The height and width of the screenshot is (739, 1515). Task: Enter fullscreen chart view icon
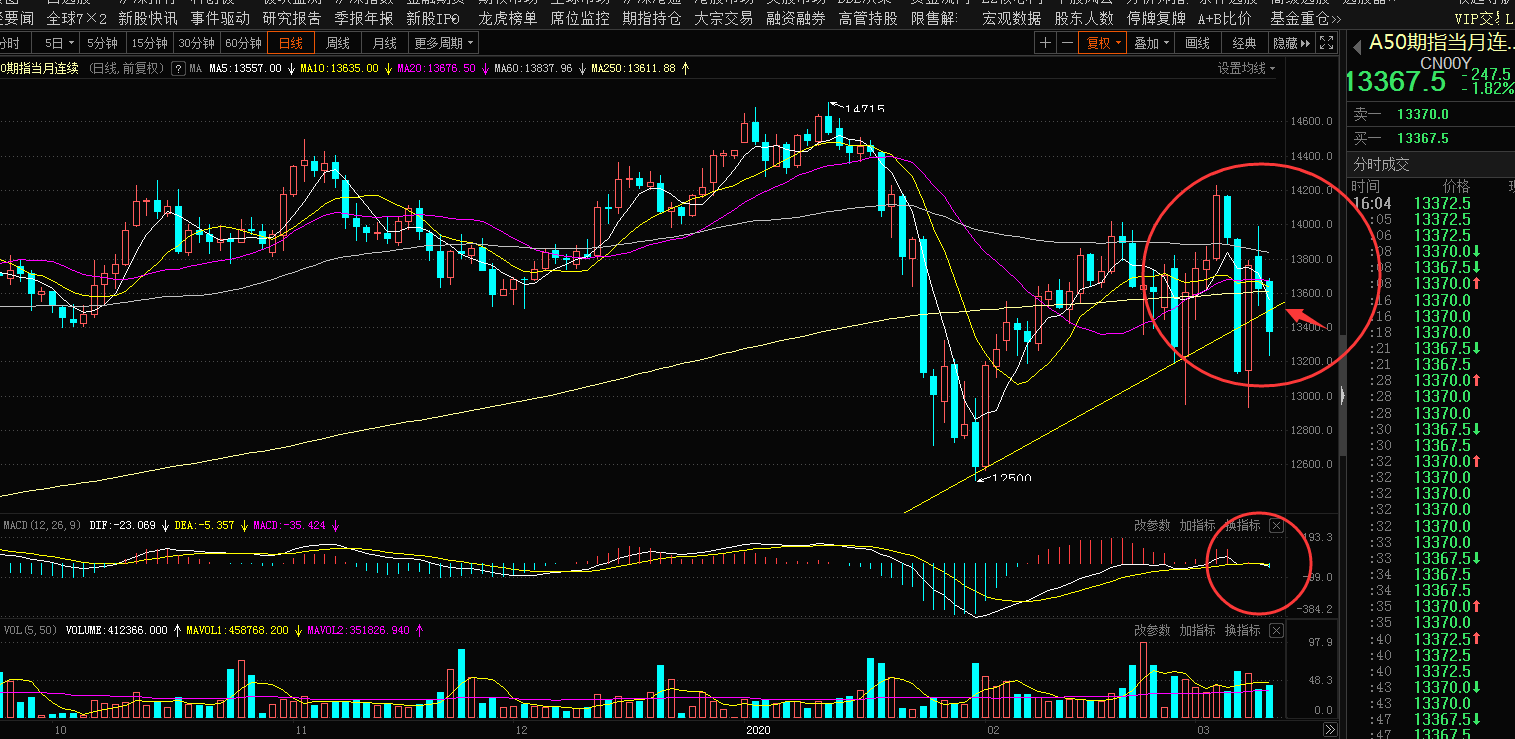coord(1326,43)
